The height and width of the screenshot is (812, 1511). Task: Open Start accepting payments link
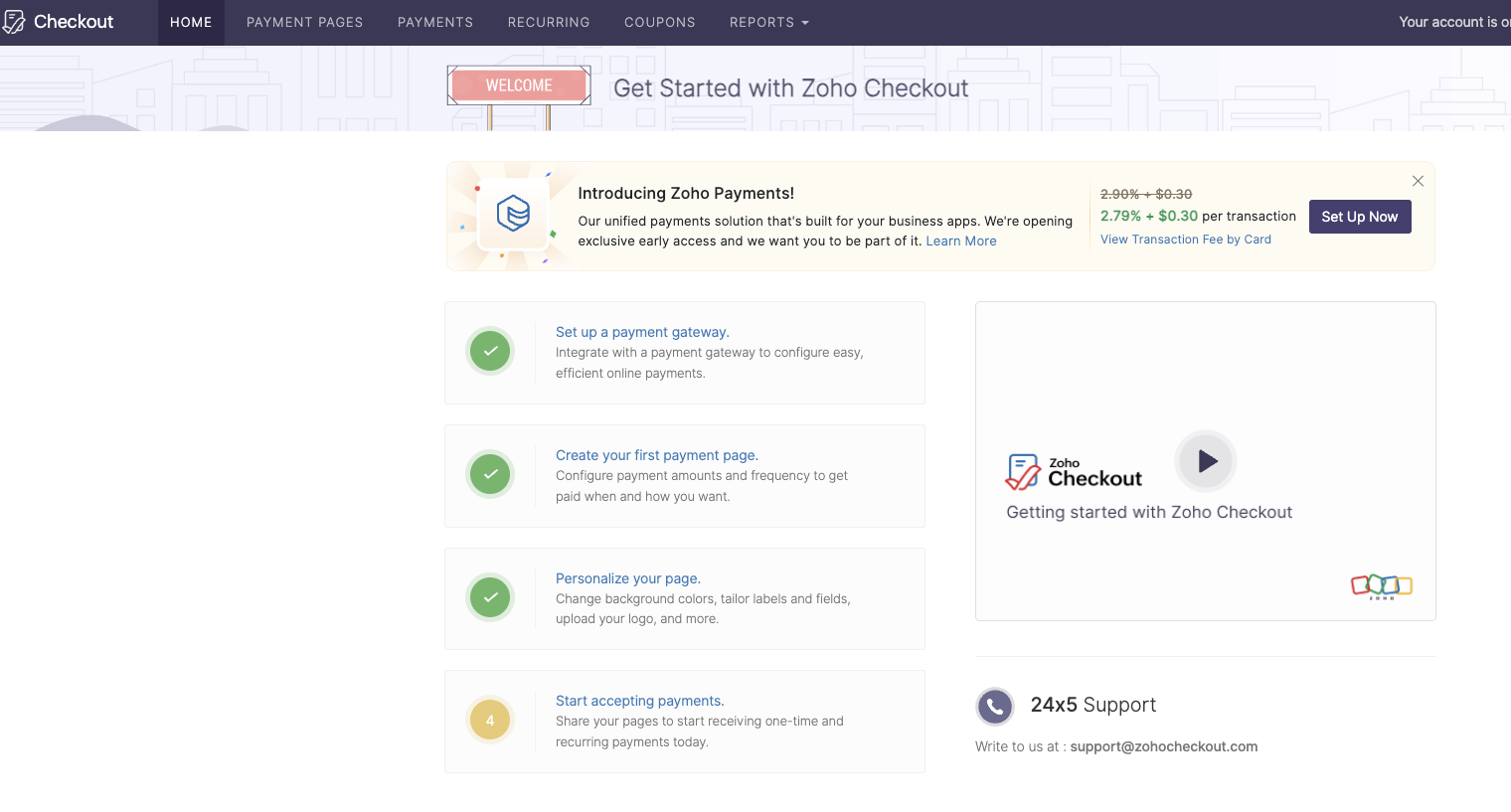click(x=640, y=701)
